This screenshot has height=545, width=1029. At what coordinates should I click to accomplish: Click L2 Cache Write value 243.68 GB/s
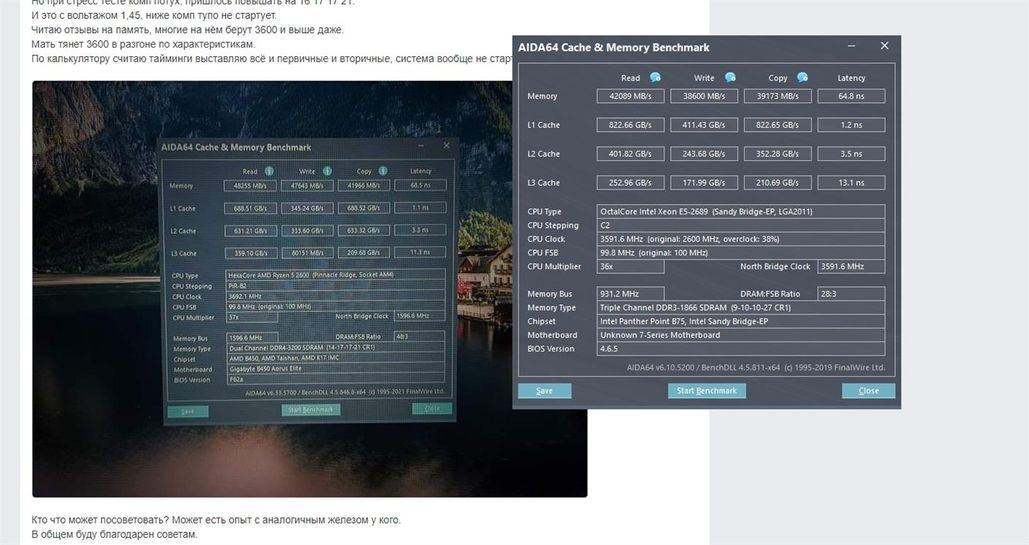pyautogui.click(x=704, y=154)
